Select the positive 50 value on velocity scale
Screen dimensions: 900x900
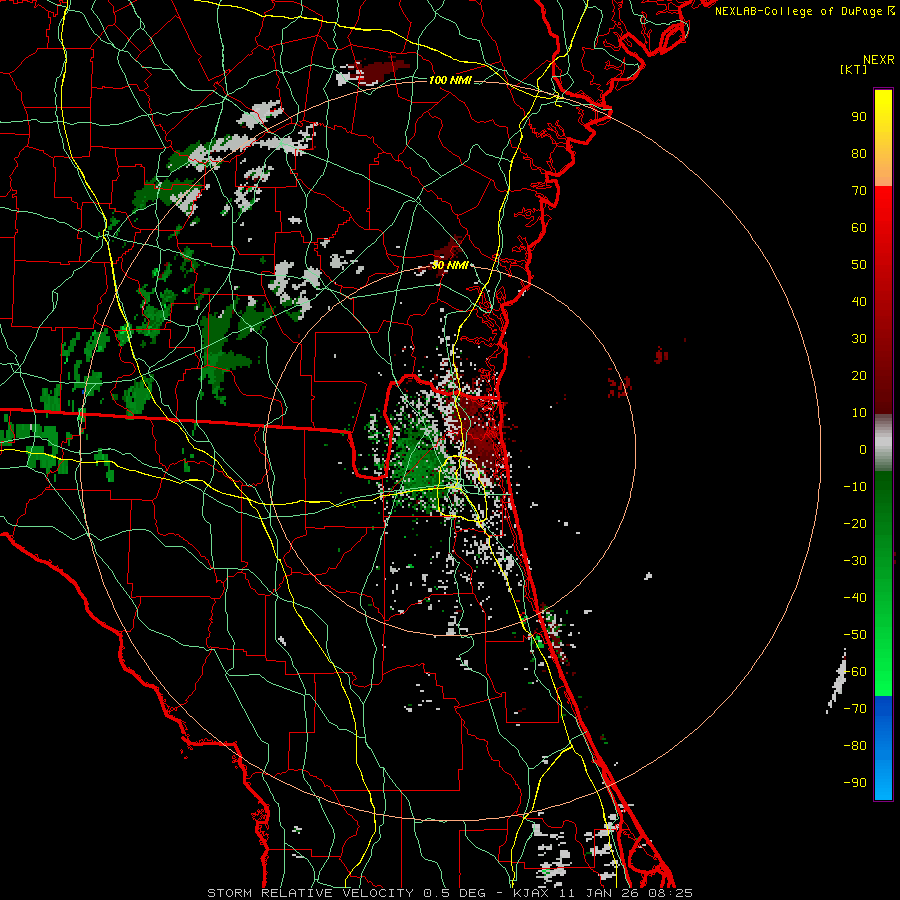click(859, 265)
